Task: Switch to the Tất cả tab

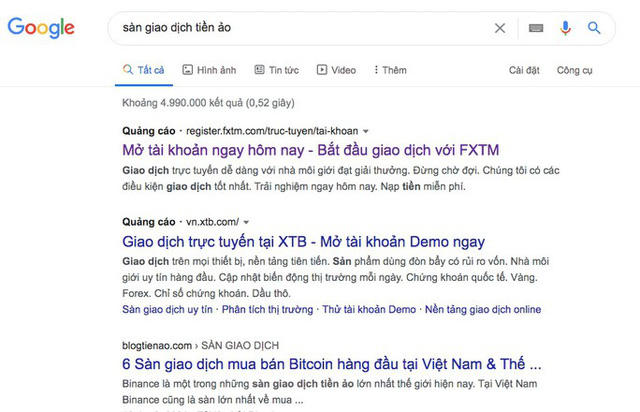Action: (x=144, y=70)
